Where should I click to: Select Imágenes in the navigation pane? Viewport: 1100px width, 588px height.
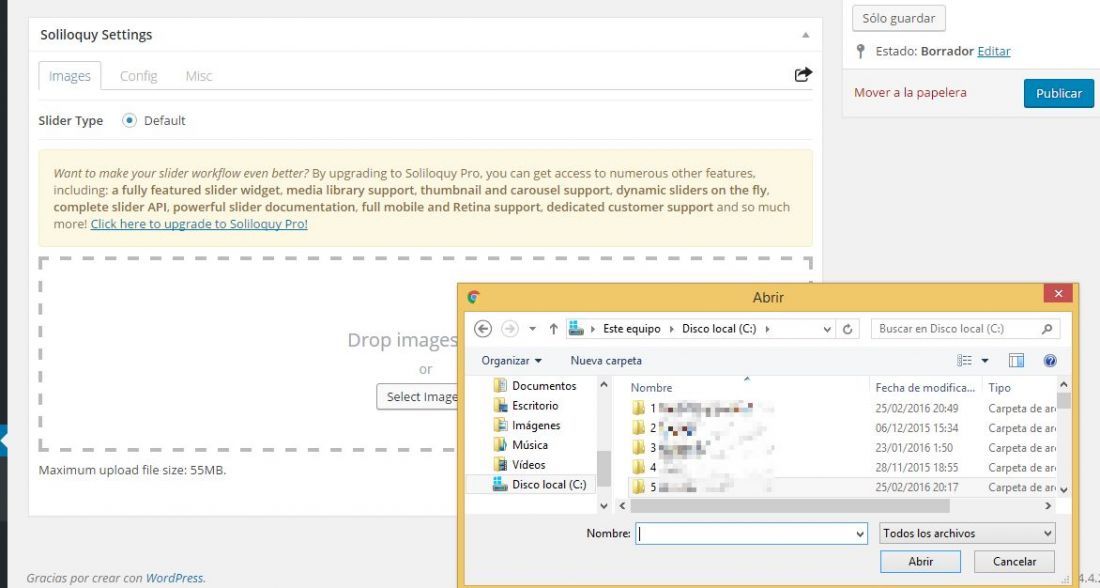point(527,425)
